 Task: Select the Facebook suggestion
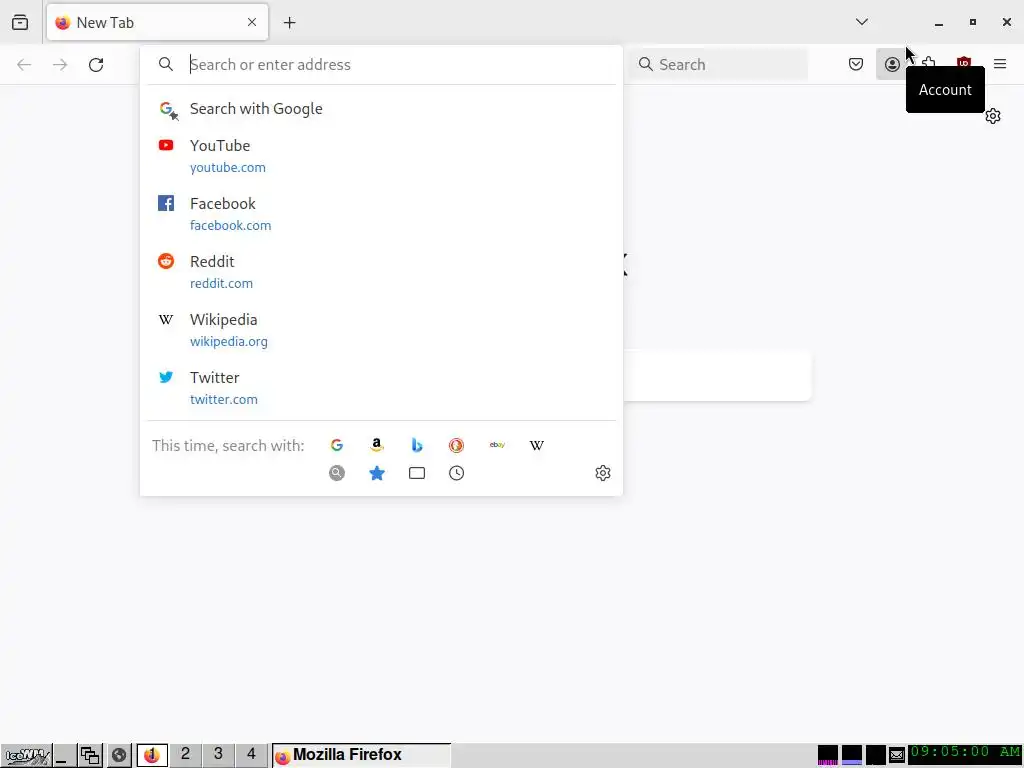pos(381,214)
